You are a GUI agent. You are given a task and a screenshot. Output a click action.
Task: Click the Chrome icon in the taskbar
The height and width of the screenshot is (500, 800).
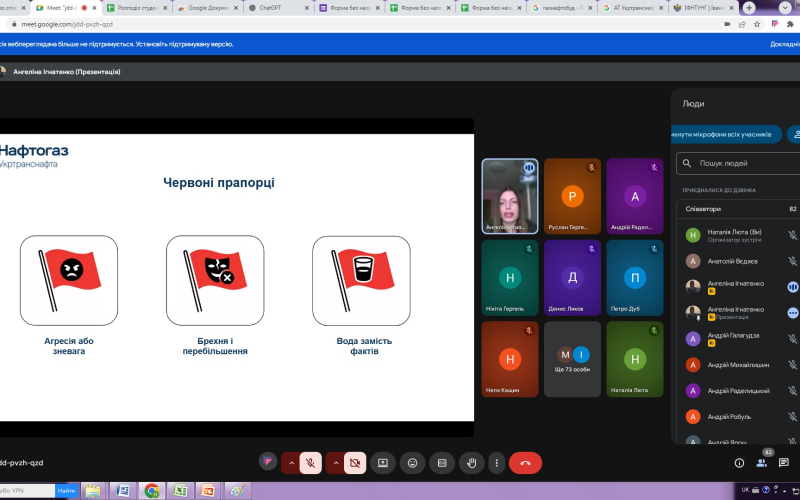coord(152,491)
